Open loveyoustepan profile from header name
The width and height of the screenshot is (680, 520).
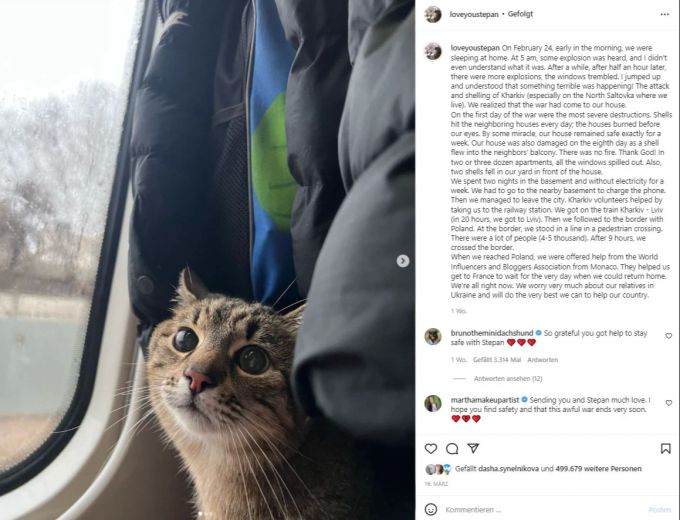pos(474,14)
